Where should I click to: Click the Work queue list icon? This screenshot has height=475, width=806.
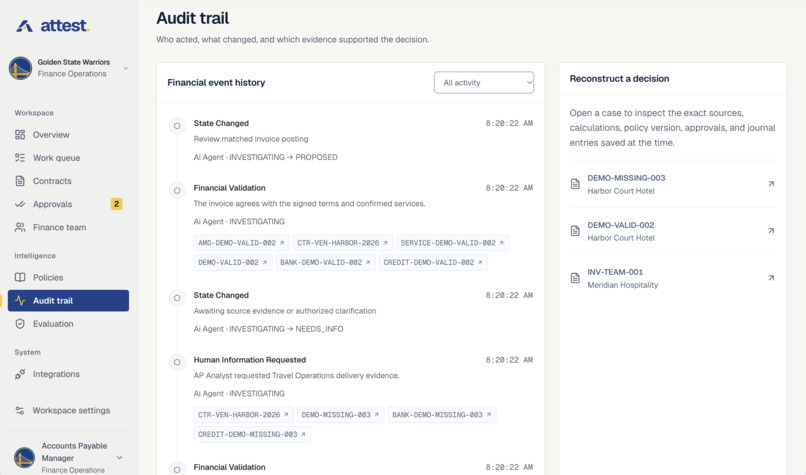(20, 158)
